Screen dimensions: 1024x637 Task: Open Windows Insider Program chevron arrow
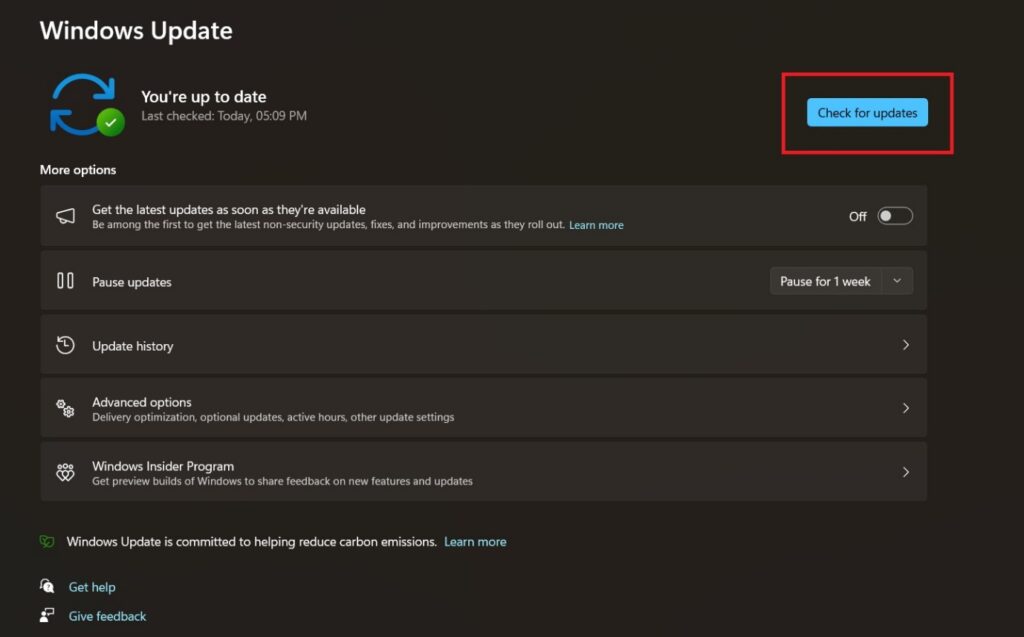tap(905, 472)
